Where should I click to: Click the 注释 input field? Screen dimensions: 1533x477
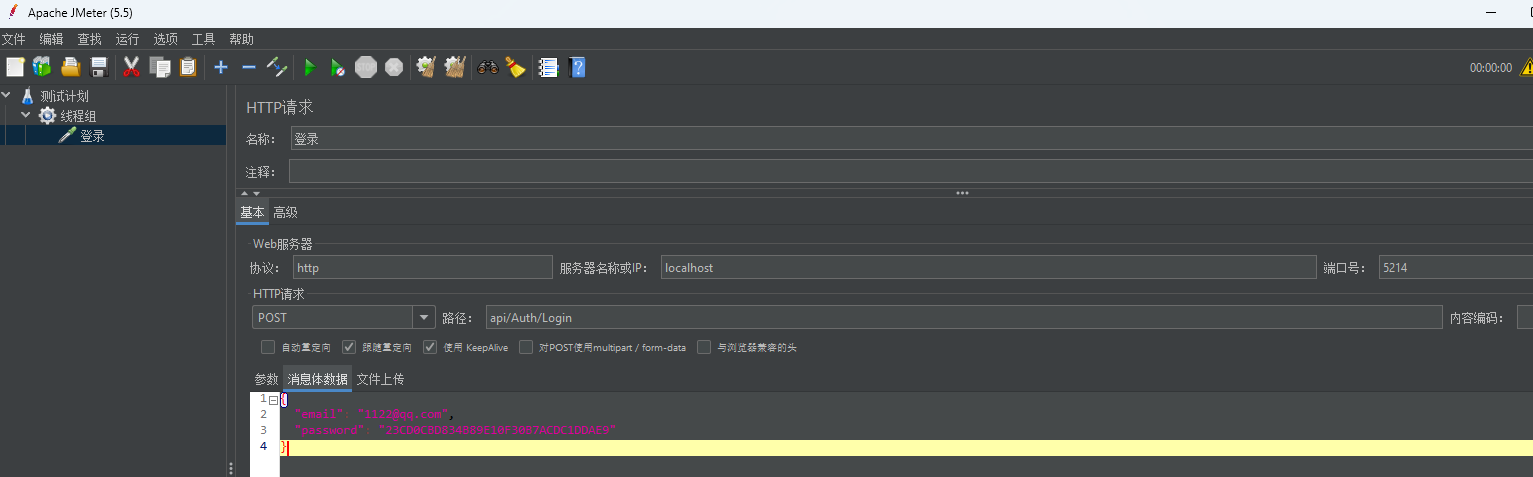point(910,172)
